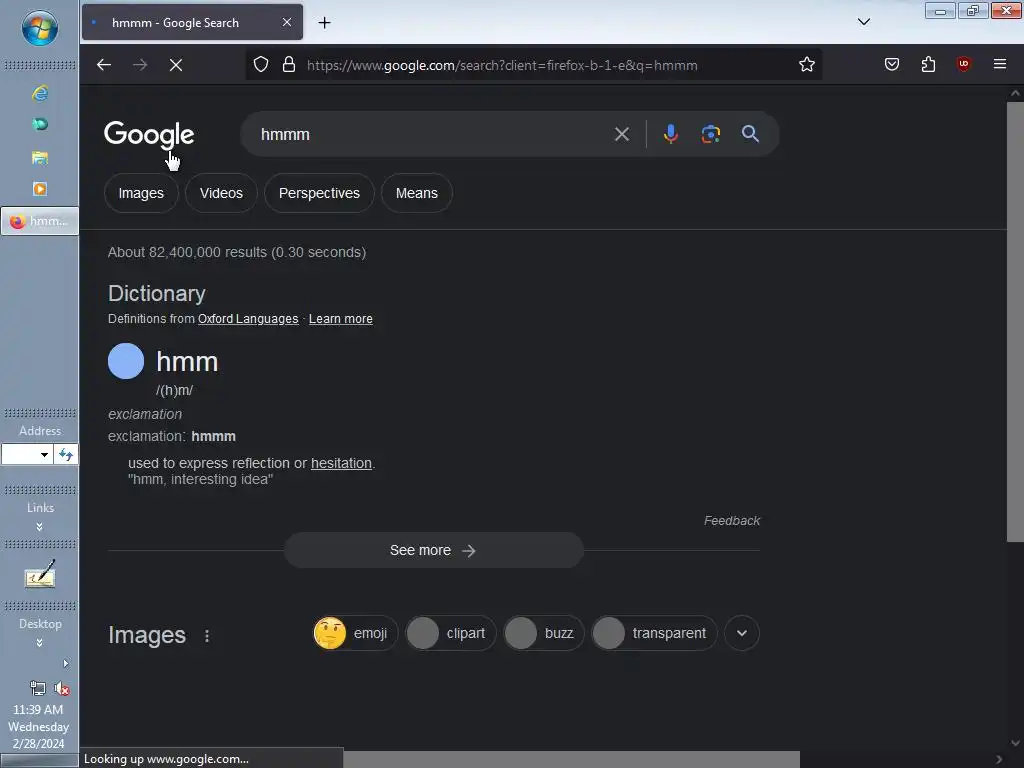This screenshot has height=768, width=1024.
Task: Filter images by transparent chip
Action: (x=654, y=633)
